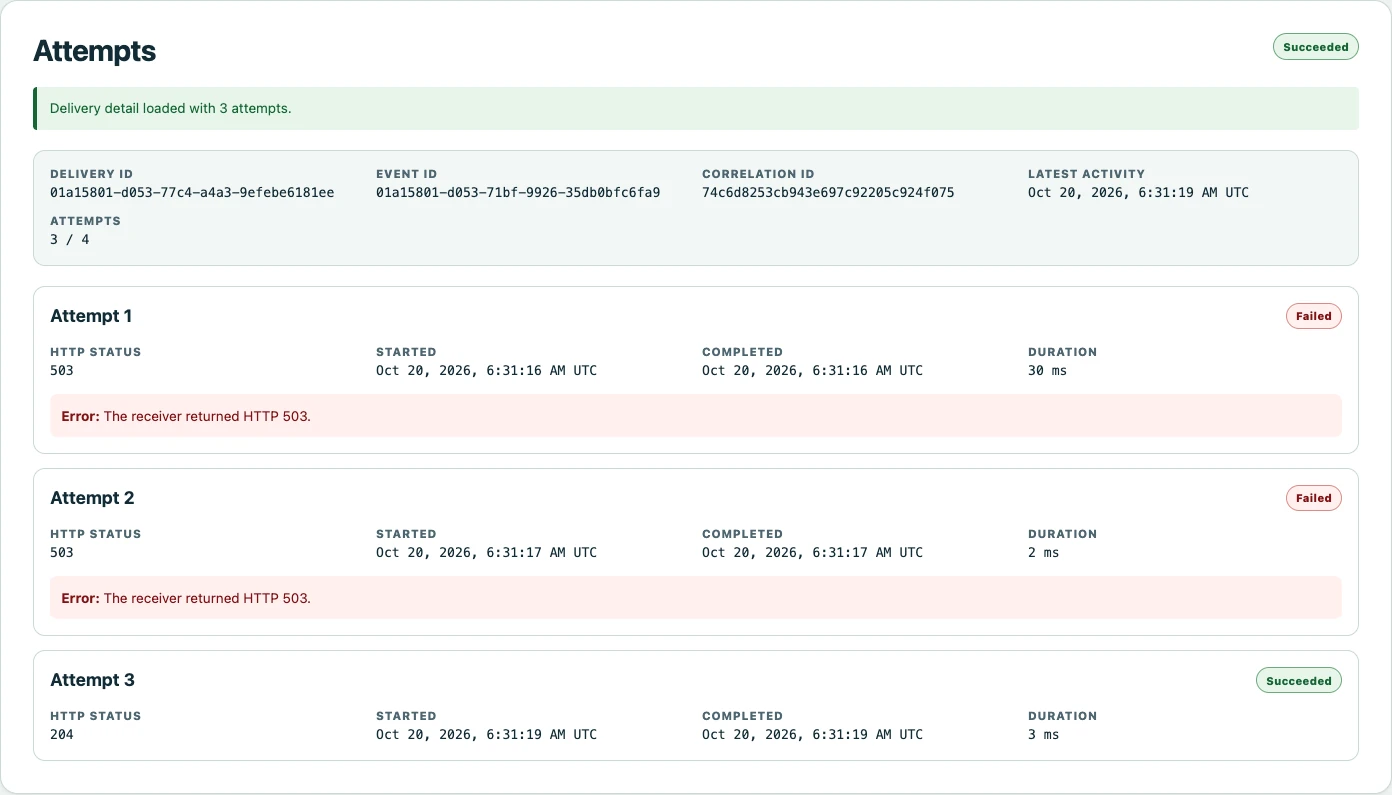The width and height of the screenshot is (1392, 795).
Task: Click HTTP status "503" in Attempt 1
Action: click(62, 370)
